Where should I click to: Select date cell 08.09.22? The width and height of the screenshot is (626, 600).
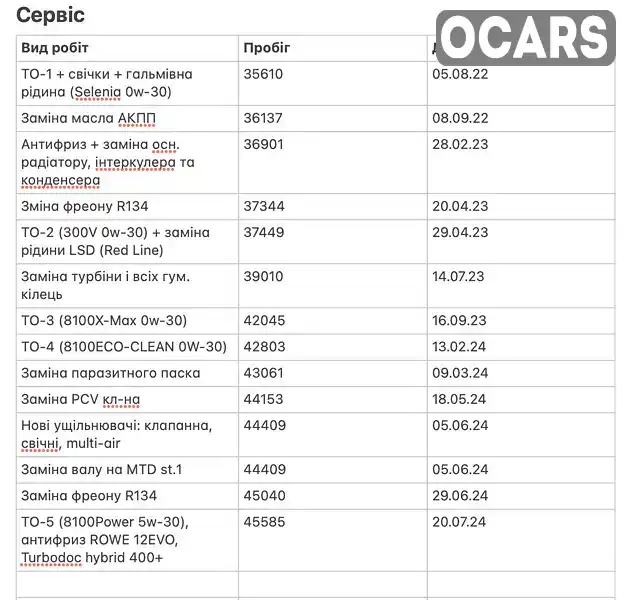[x=521, y=119]
